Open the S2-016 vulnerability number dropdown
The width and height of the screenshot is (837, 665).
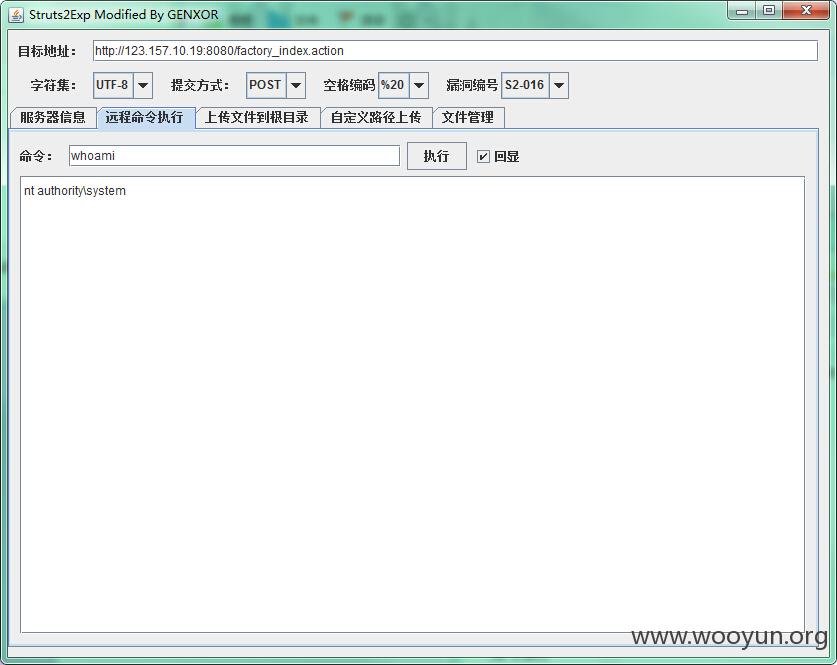[x=558, y=85]
